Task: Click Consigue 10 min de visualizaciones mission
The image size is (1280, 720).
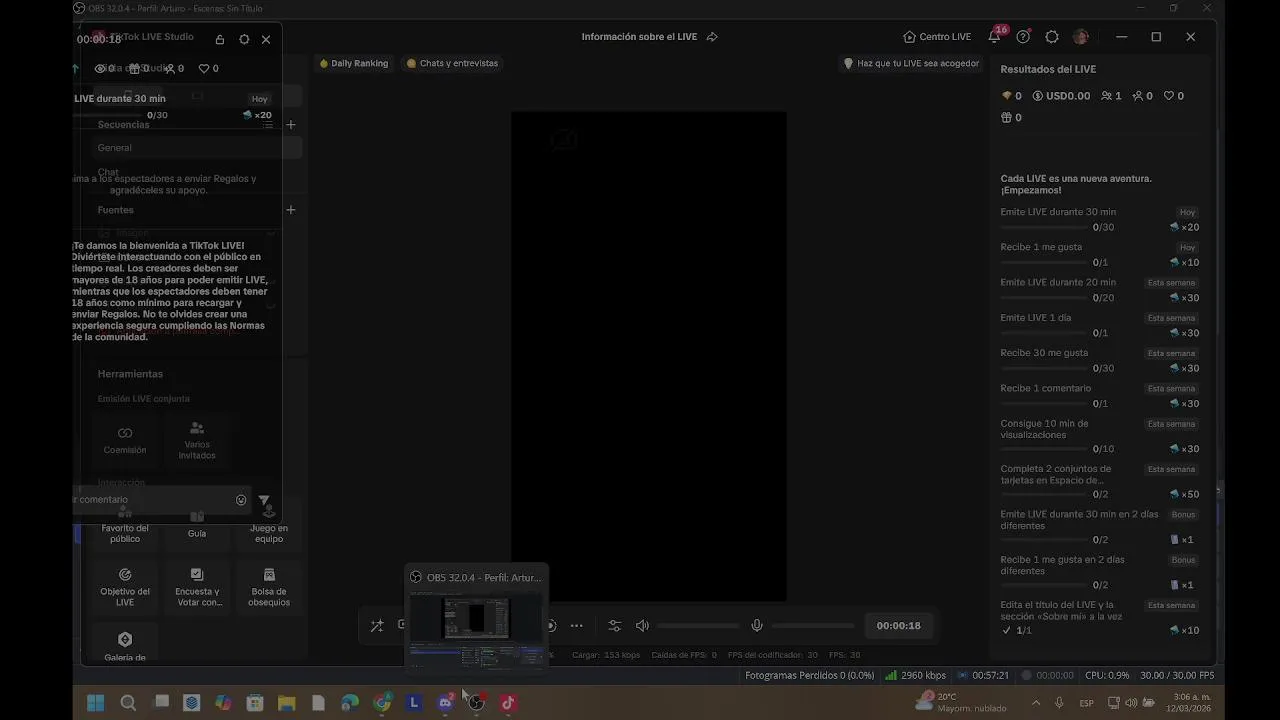Action: (x=1099, y=436)
